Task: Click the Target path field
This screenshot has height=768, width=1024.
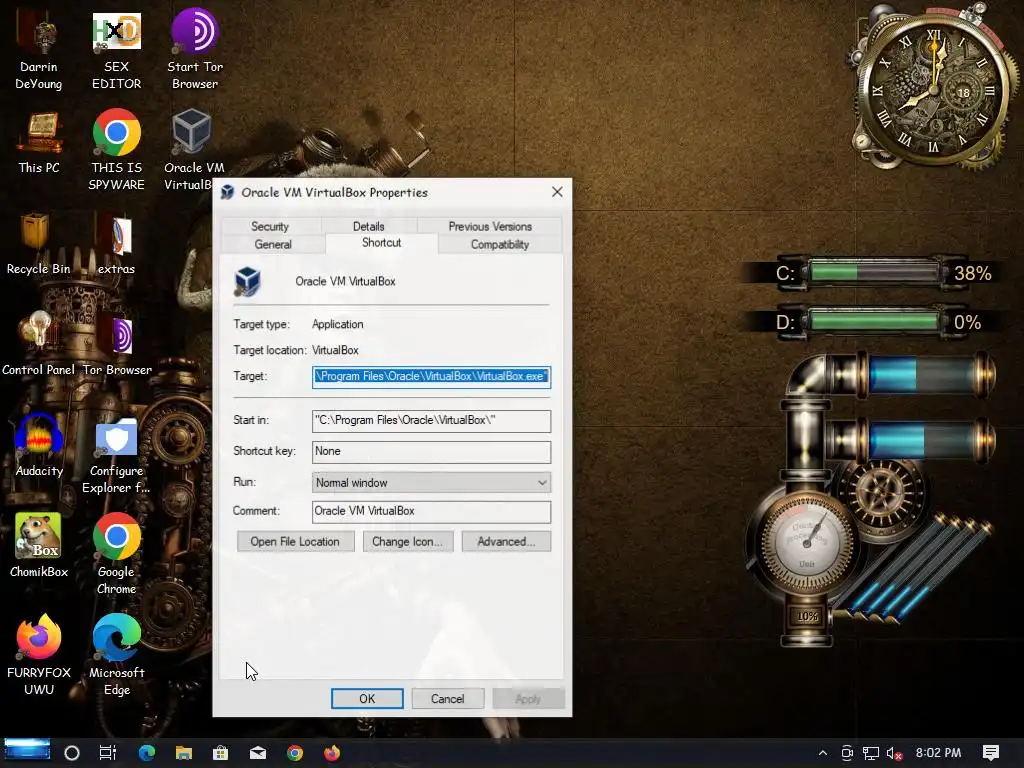Action: [x=431, y=377]
